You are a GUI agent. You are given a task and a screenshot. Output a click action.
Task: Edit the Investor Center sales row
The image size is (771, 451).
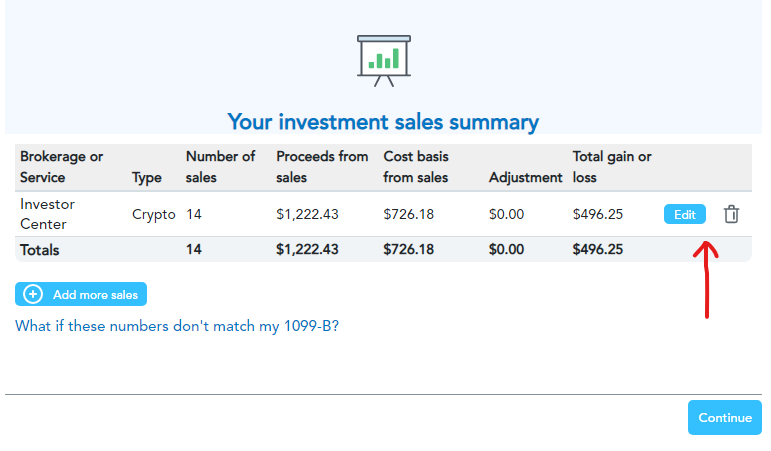pos(684,214)
